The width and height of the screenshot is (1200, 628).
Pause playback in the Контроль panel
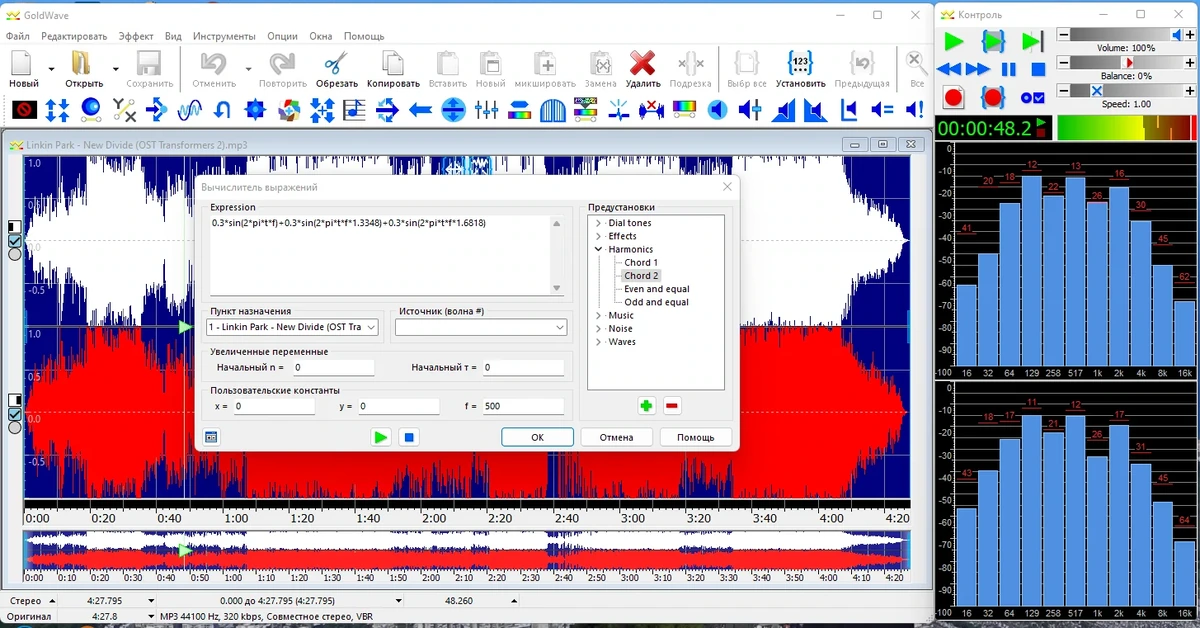coord(1008,69)
